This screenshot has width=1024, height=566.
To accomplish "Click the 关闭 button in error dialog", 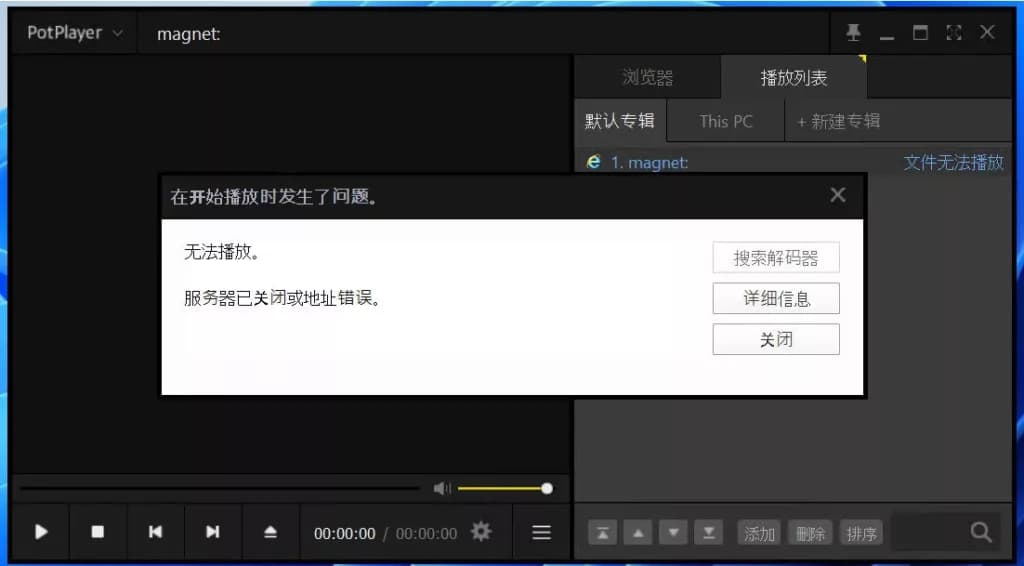I will 775,340.
